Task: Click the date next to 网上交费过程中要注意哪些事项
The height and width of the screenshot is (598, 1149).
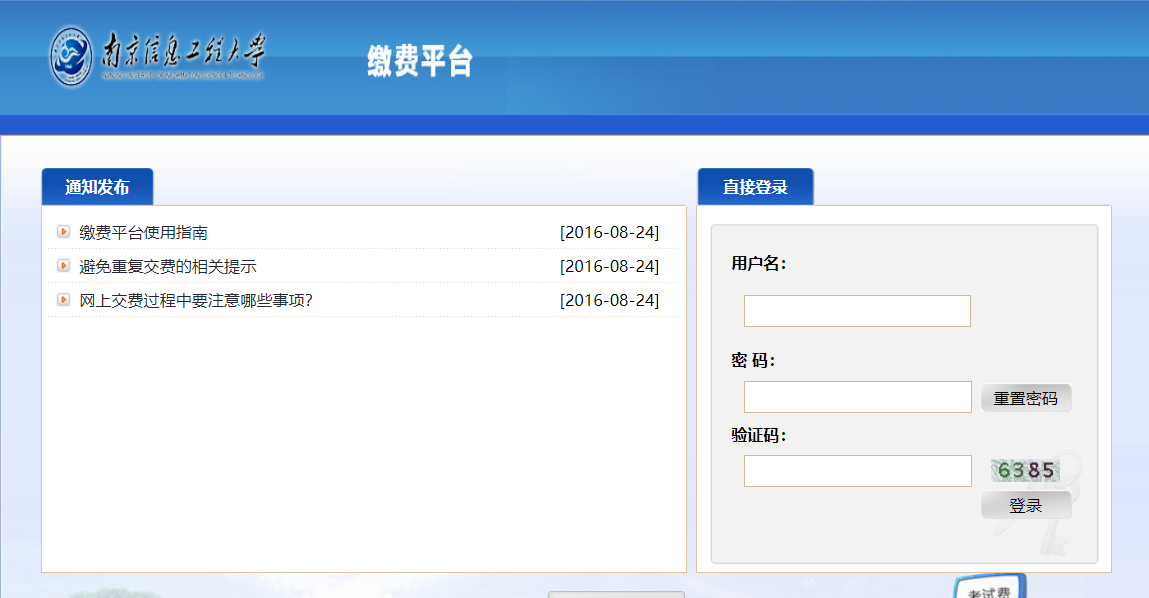Action: click(609, 301)
